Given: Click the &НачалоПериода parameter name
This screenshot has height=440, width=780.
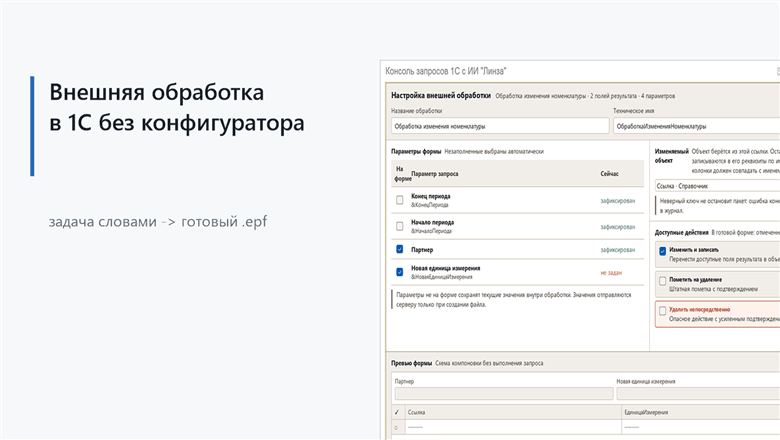Looking at the screenshot, I should (431, 231).
